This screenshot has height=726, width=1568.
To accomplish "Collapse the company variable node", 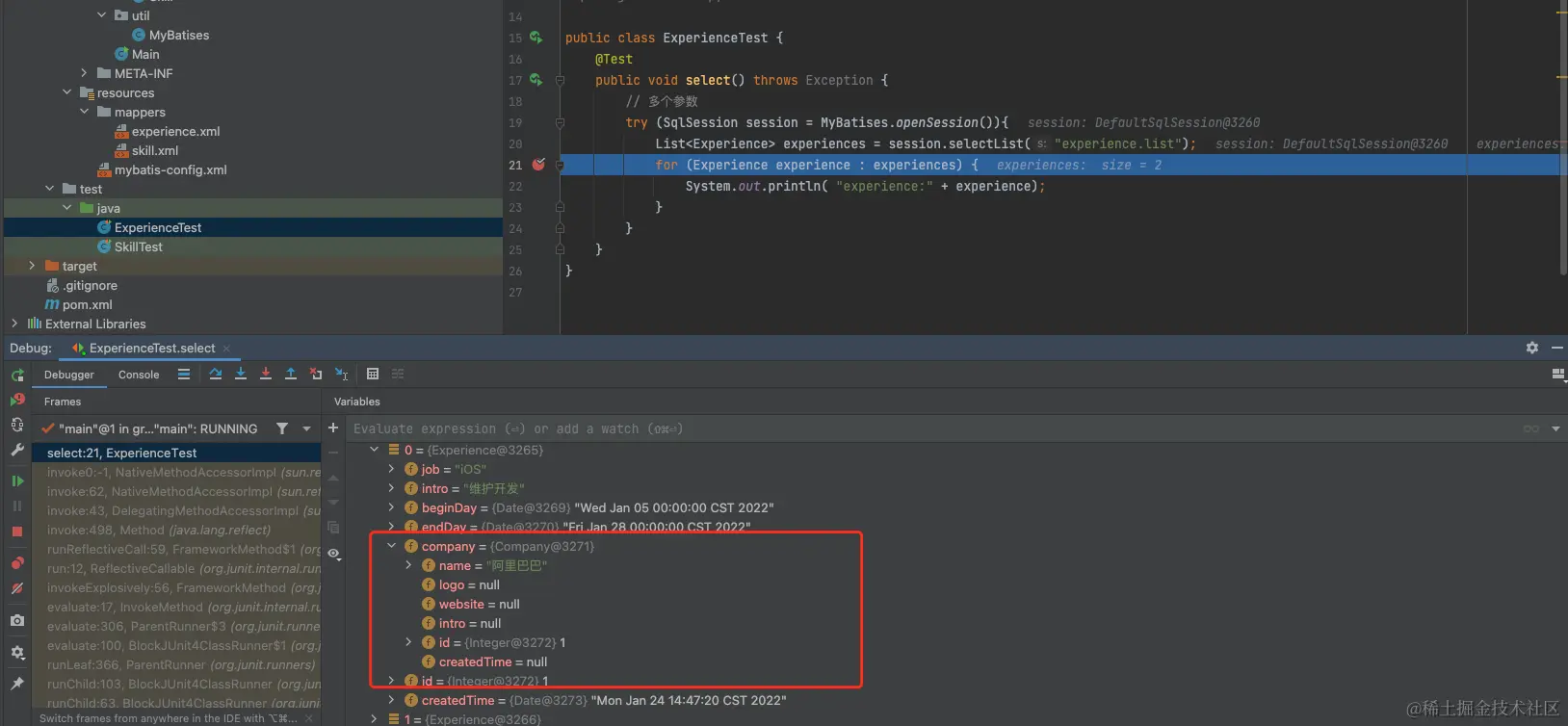I will pos(391,546).
